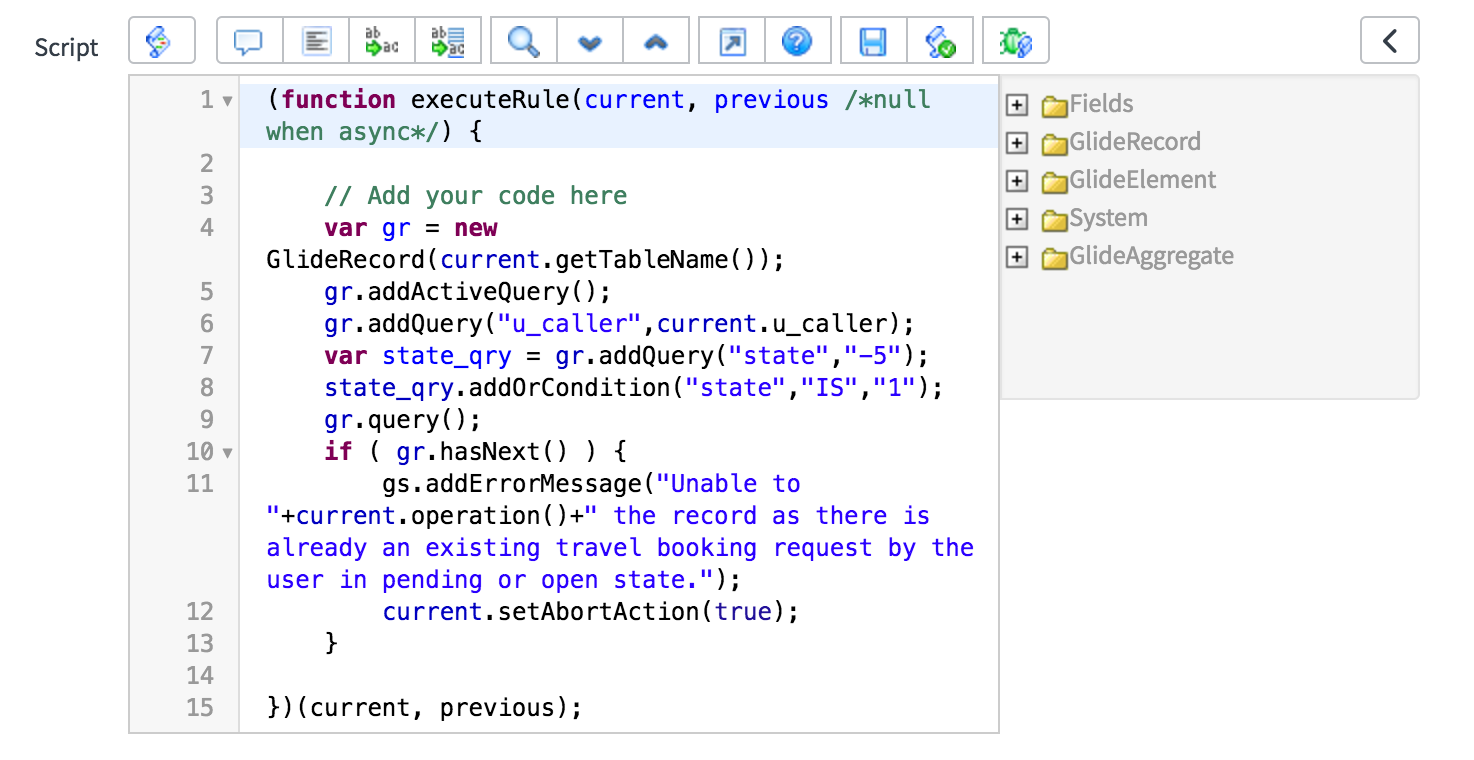1474x760 pixels.
Task: Save the script with floppy disk icon
Action: [874, 41]
